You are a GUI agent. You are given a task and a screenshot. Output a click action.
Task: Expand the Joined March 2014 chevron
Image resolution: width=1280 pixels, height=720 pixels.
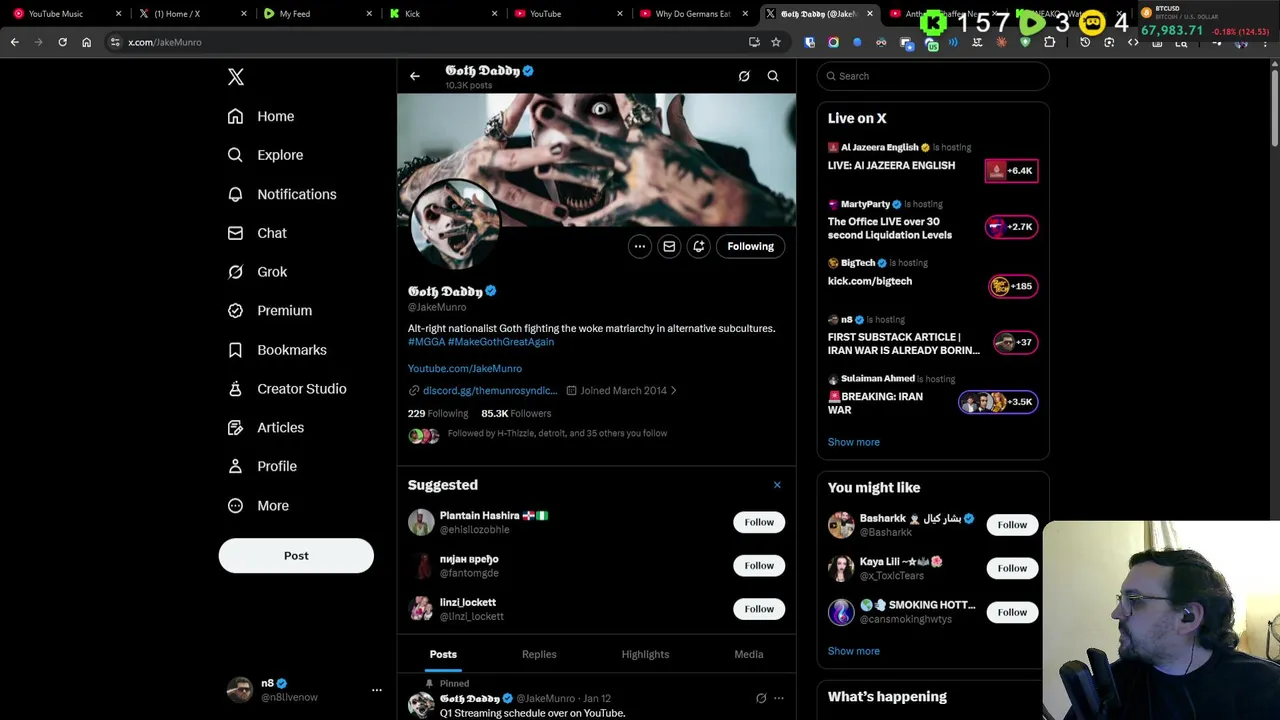coord(673,391)
